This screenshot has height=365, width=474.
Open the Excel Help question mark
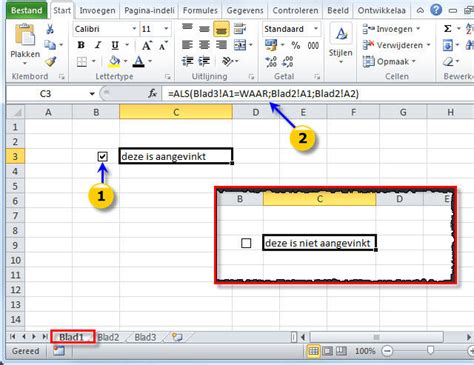point(436,10)
